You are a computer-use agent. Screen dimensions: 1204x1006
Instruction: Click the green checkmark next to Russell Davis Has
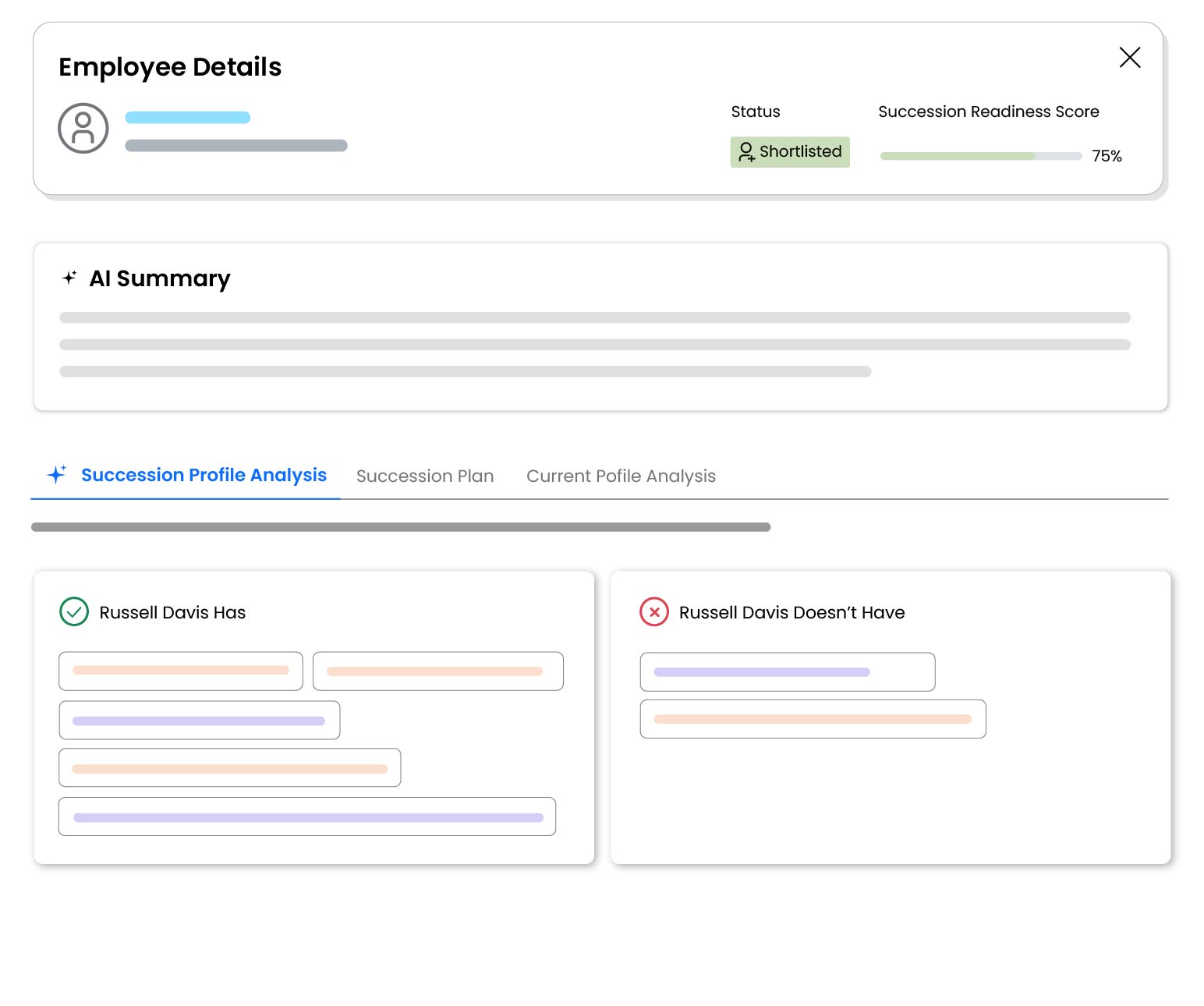tap(73, 612)
